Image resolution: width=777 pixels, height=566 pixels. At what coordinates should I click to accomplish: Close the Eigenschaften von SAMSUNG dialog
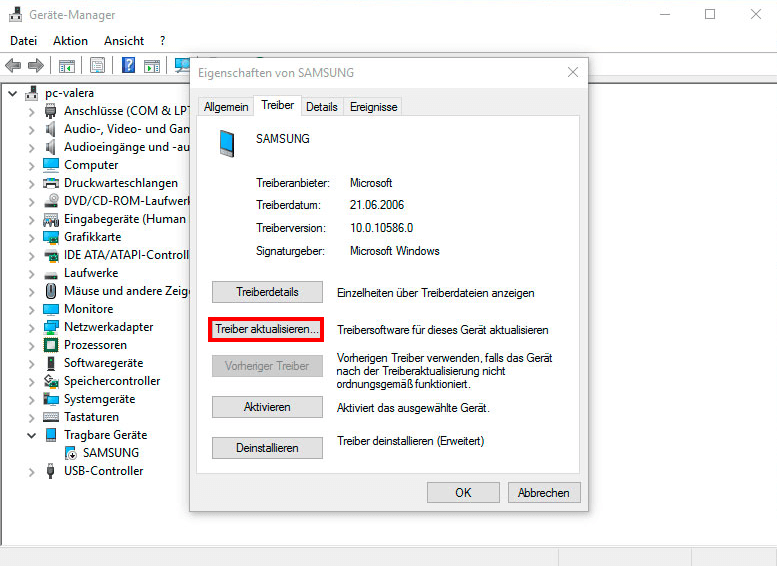[x=573, y=72]
